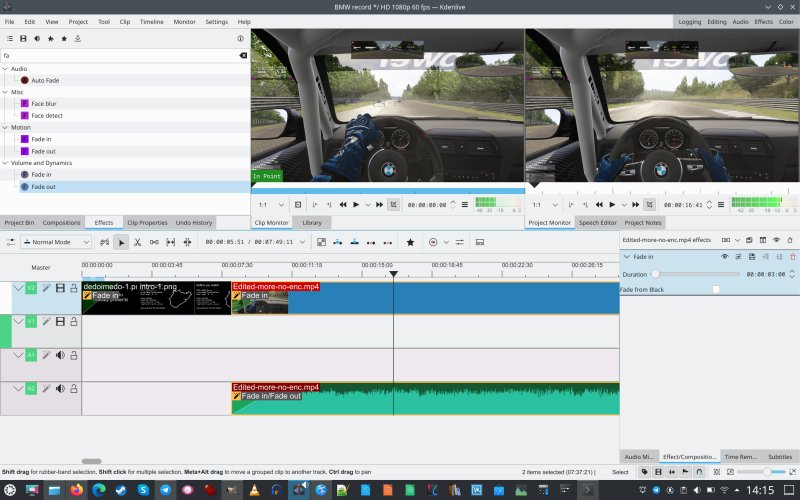This screenshot has height=500, width=800.
Task: Open the Firefox icon in taskbar
Action: 78,490
